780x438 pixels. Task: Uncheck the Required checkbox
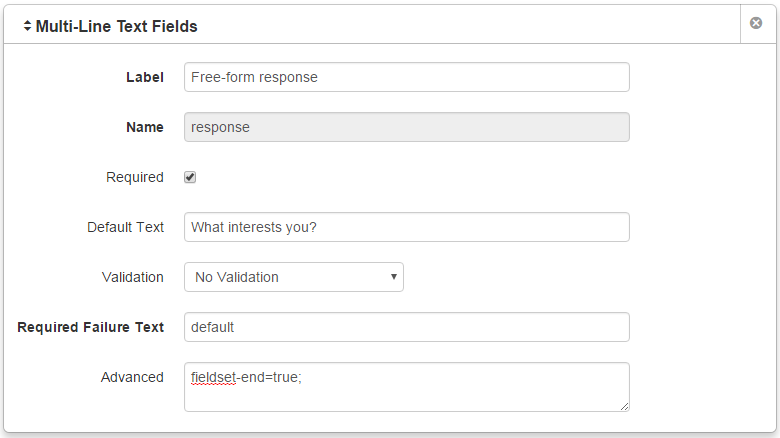pyautogui.click(x=190, y=177)
